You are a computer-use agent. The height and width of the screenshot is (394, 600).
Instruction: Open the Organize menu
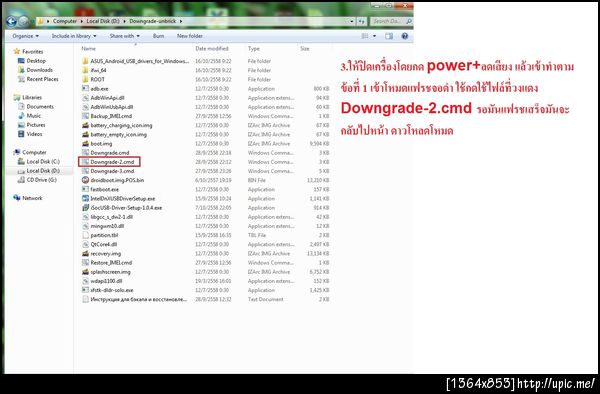pyautogui.click(x=25, y=36)
